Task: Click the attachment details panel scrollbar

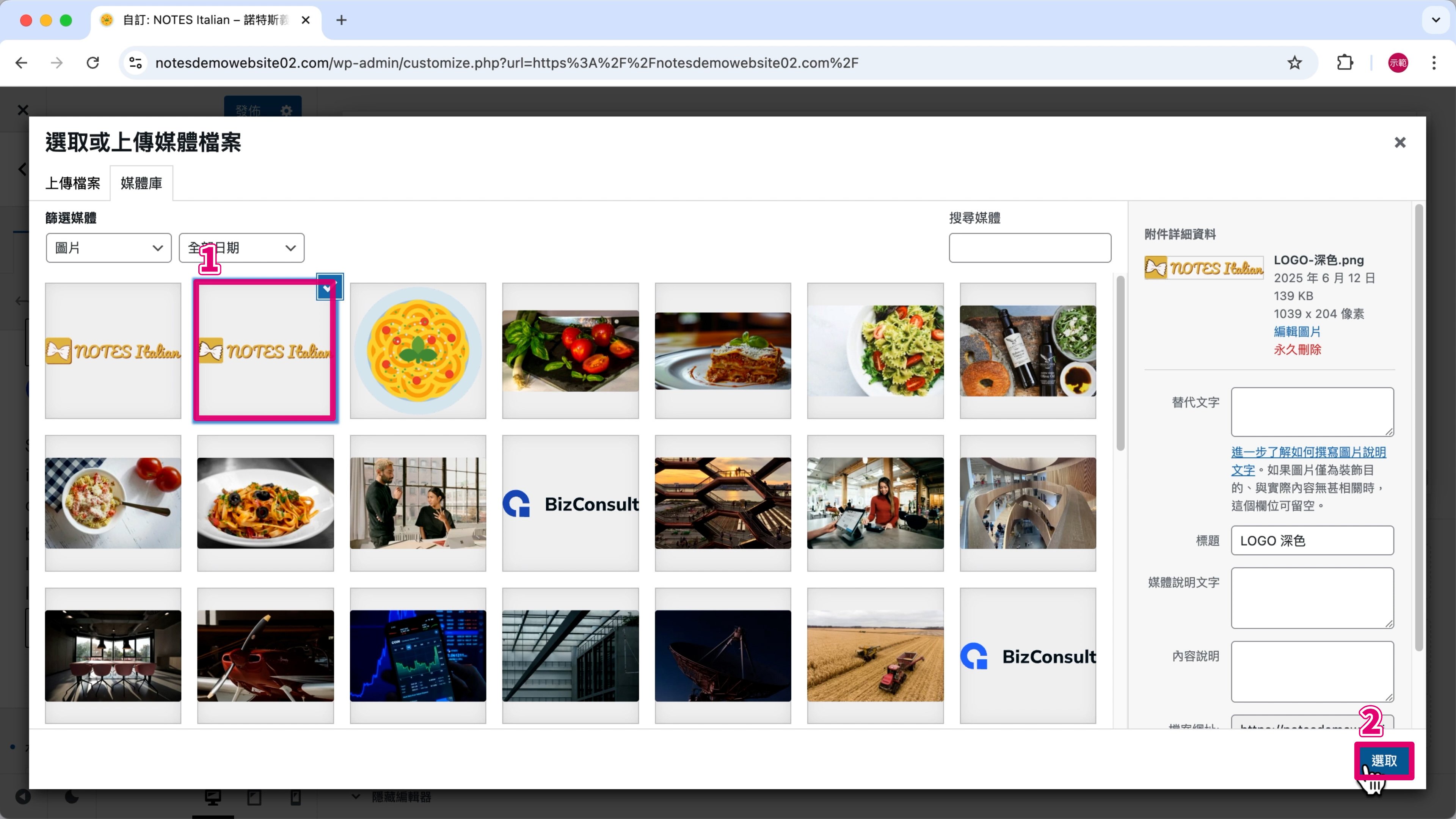Action: [x=1419, y=428]
